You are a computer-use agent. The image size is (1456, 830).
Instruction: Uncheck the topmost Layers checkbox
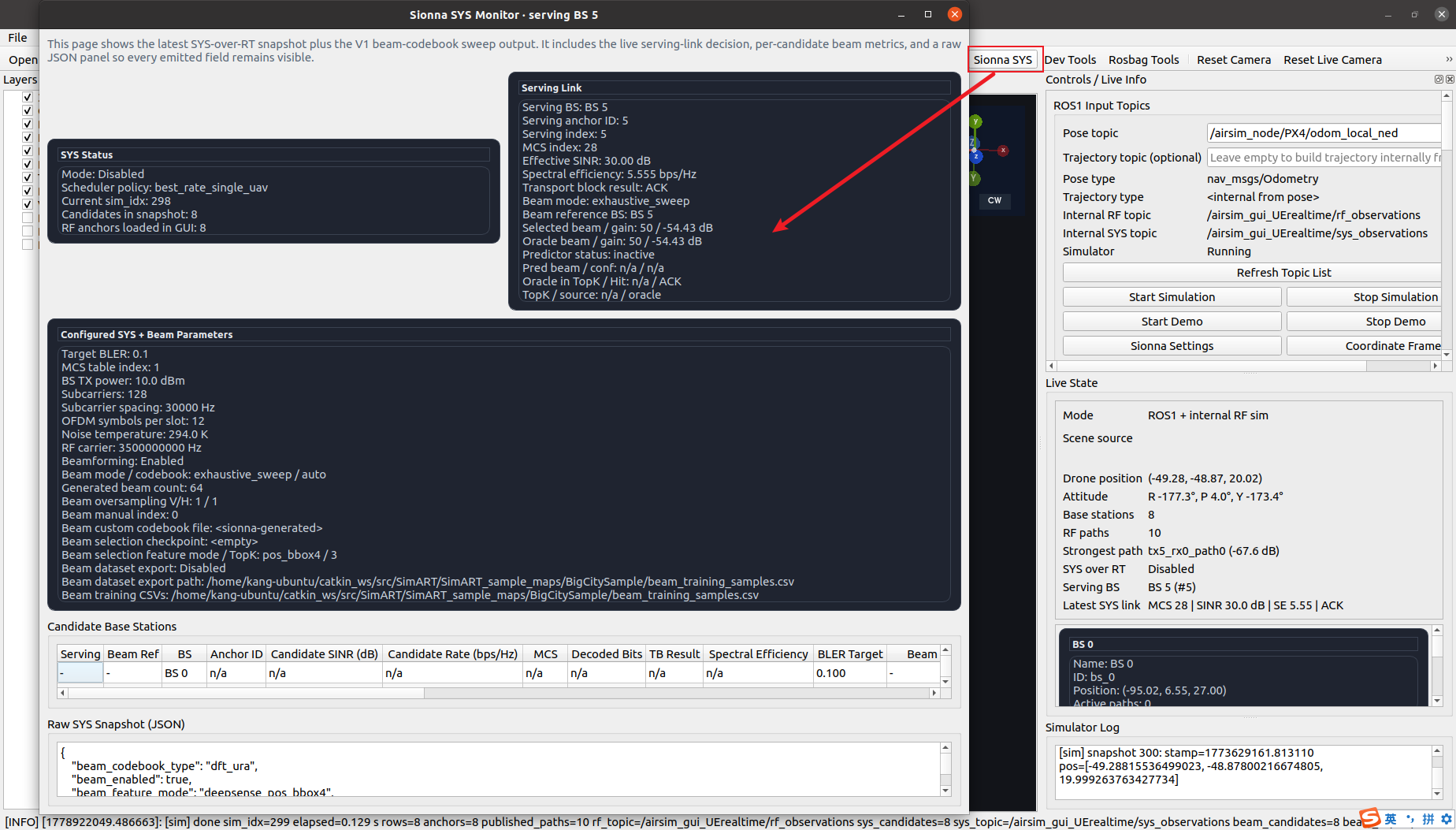[x=28, y=97]
